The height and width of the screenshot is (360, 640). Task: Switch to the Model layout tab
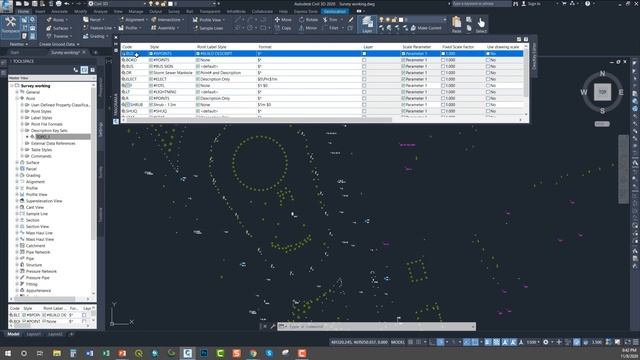point(13,334)
